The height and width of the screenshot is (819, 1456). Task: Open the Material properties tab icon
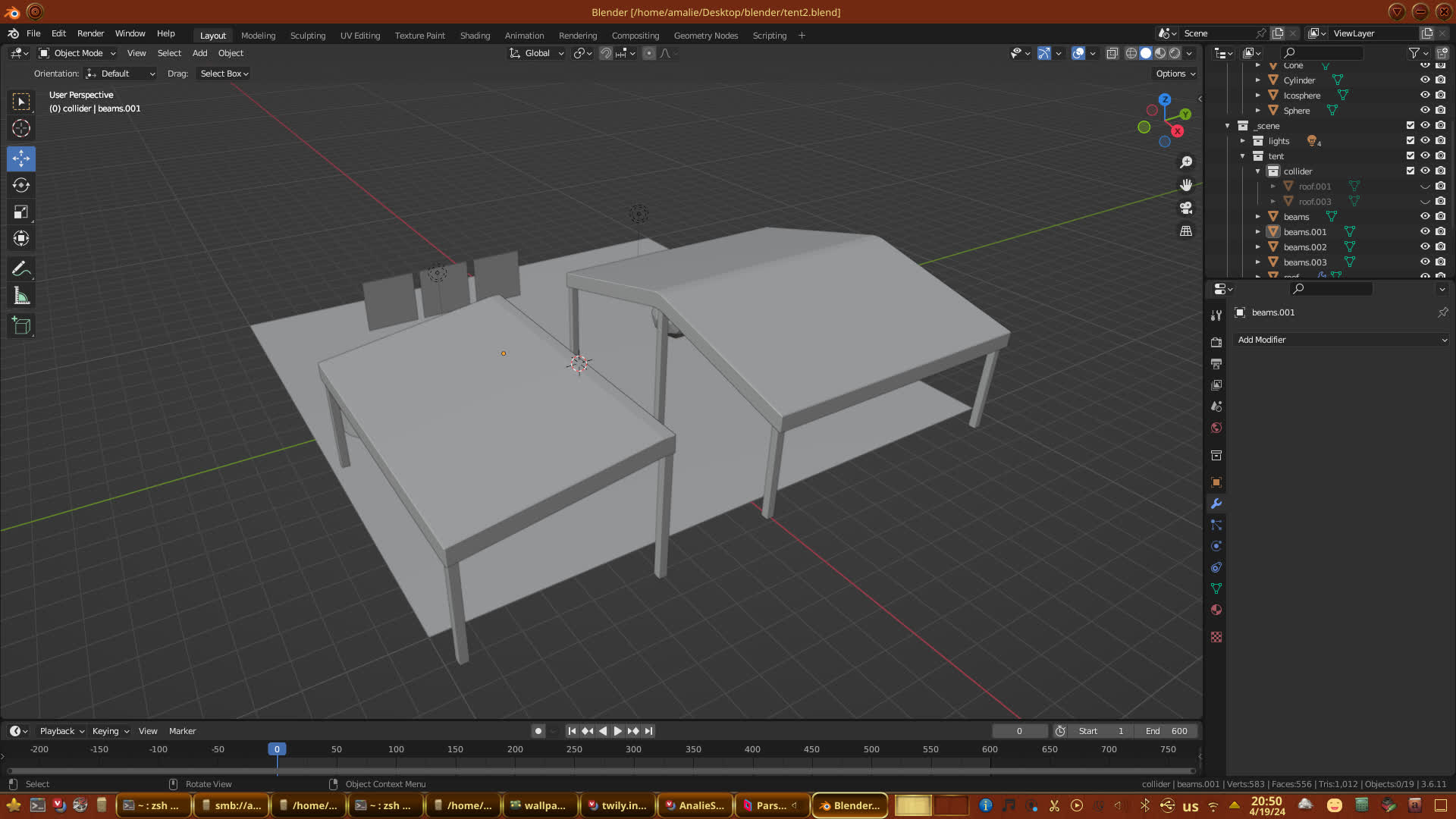tap(1216, 610)
